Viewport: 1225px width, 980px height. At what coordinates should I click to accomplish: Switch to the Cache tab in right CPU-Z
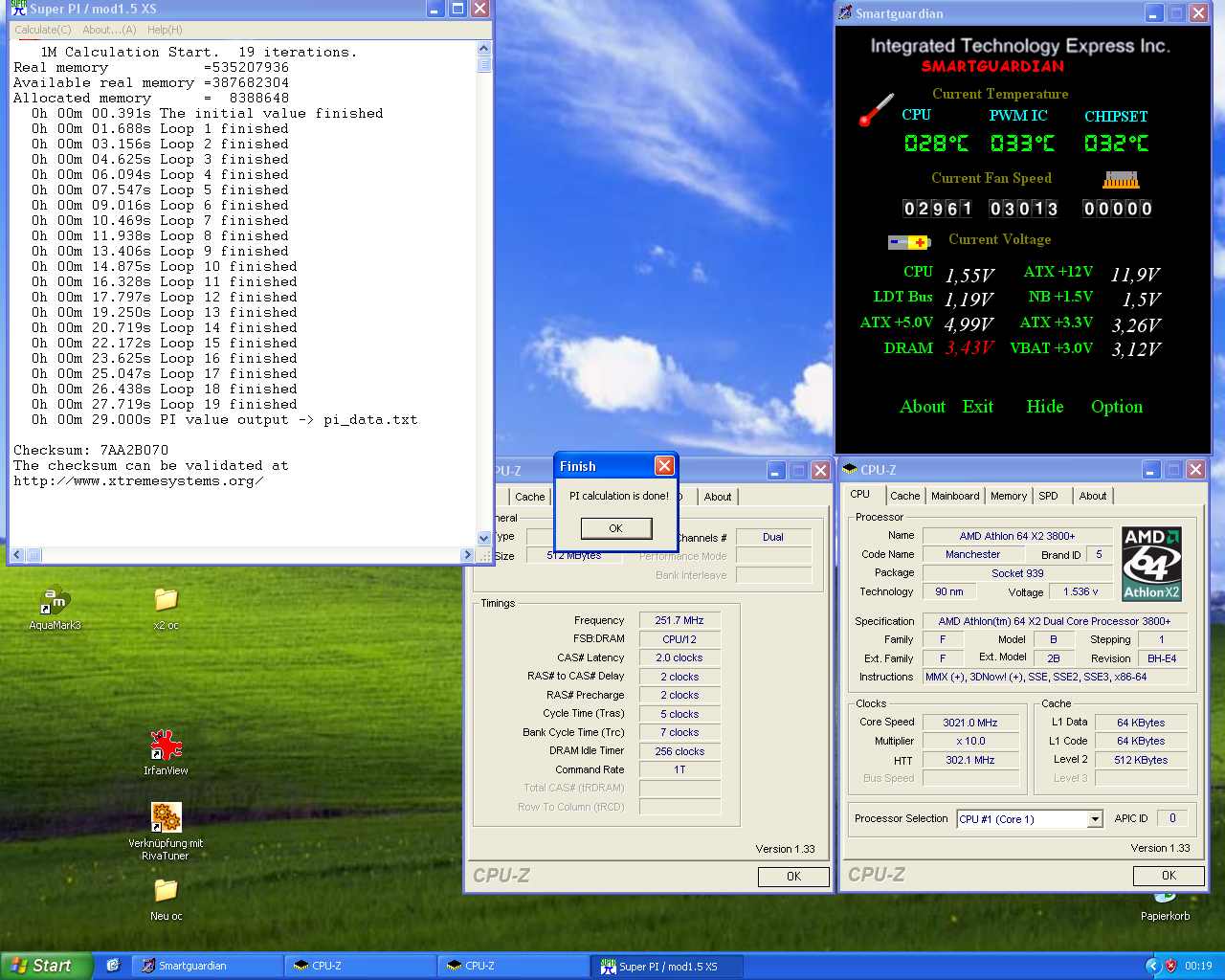pyautogui.click(x=904, y=496)
